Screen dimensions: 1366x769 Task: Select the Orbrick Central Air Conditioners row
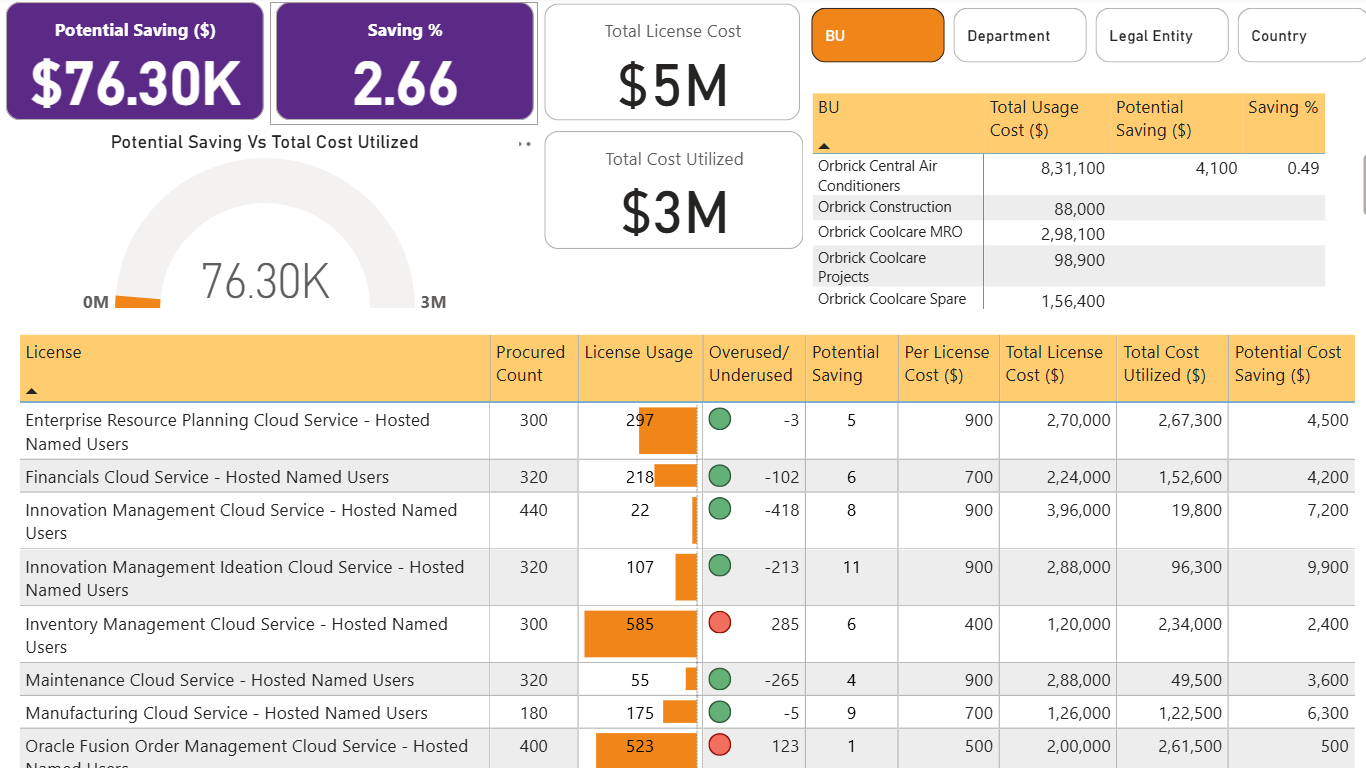(1070, 176)
